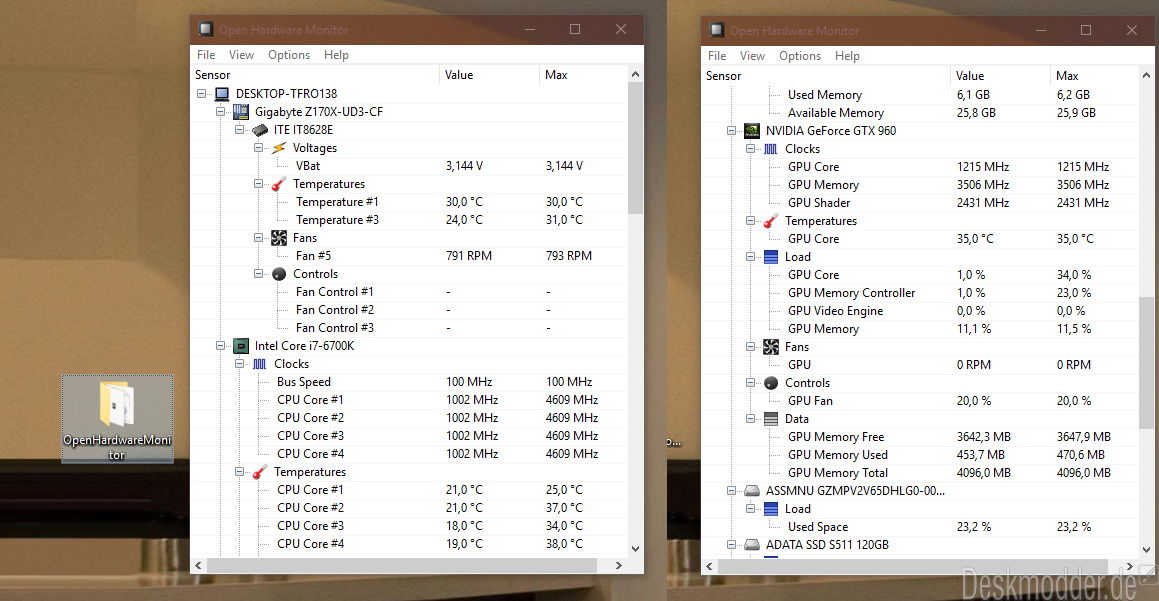Select the Fan #5 sensor row
Viewport: 1159px width, 601px height.
(409, 256)
